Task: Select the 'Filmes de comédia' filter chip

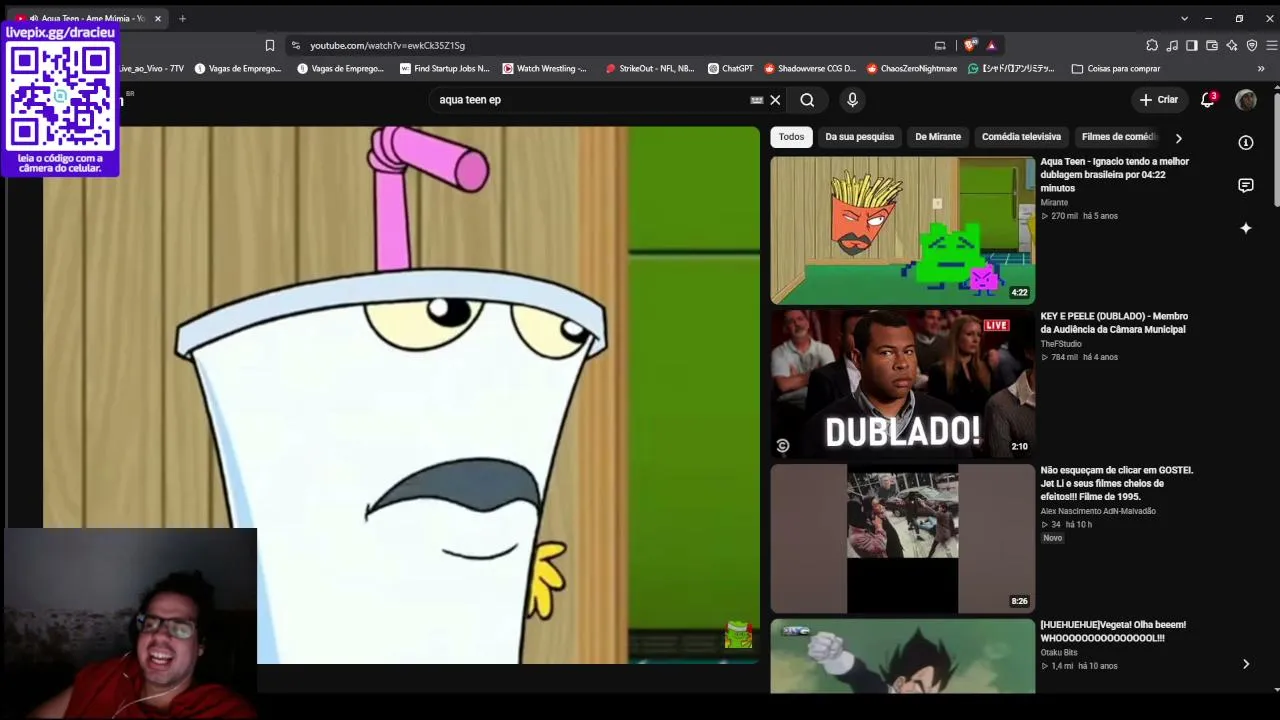Action: 1118,137
